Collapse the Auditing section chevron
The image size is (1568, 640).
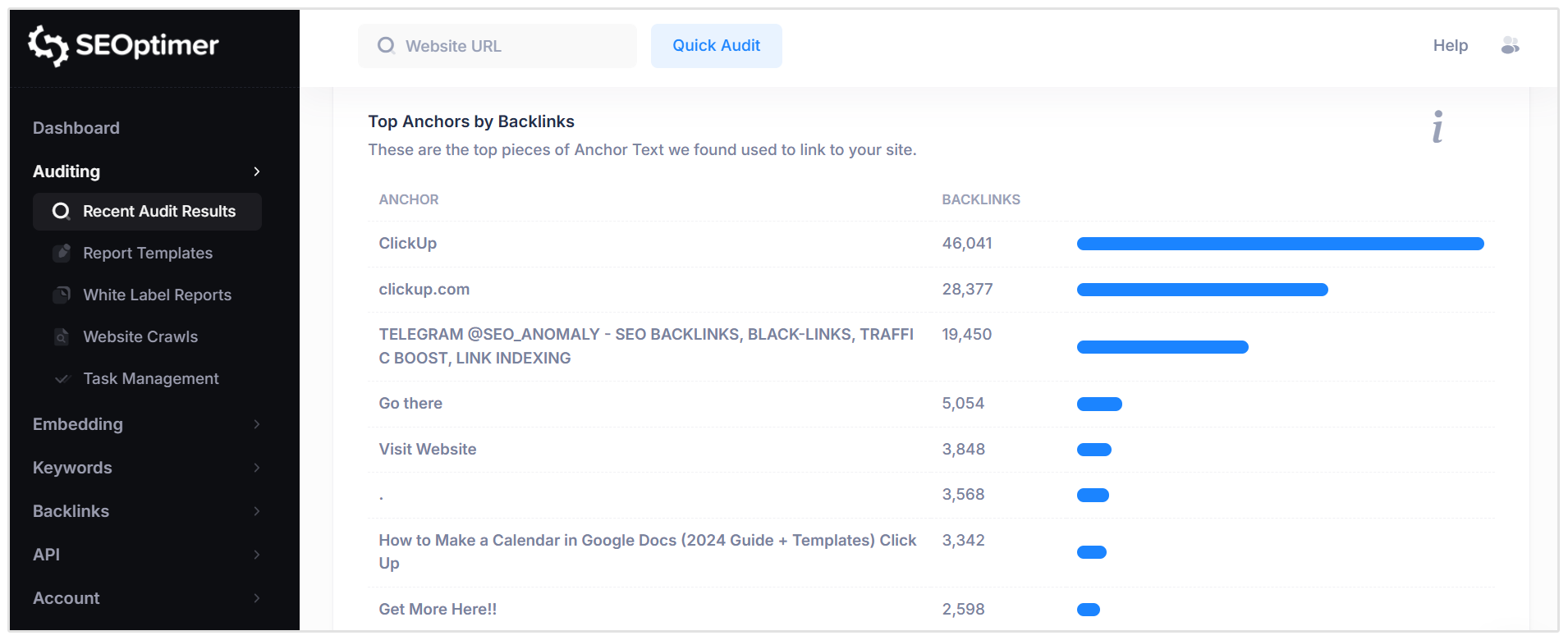coord(256,171)
